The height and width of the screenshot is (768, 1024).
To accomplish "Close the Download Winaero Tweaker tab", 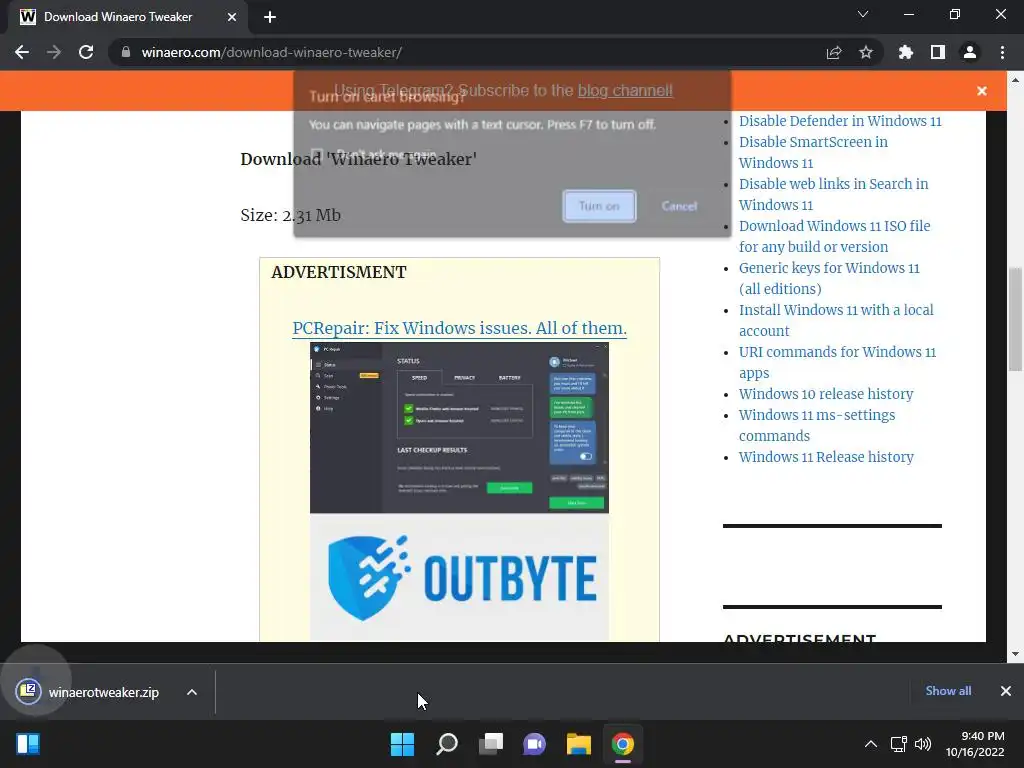I will pos(232,17).
